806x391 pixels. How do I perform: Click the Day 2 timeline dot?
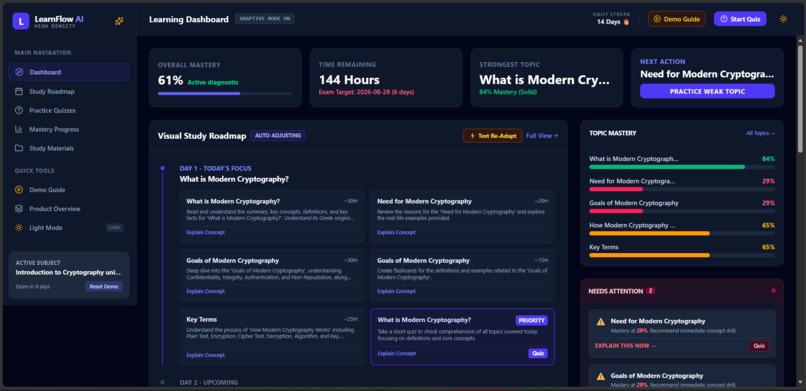click(x=162, y=382)
